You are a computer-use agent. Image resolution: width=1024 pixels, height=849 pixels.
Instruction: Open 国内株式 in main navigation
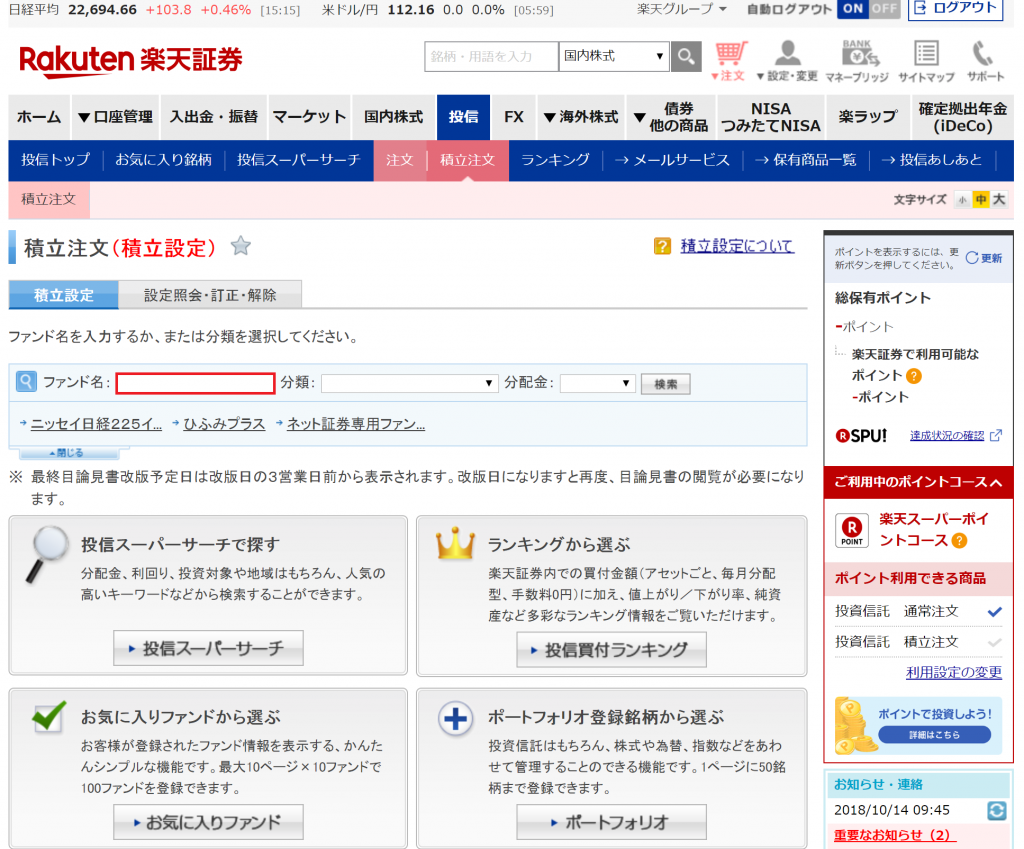394,117
